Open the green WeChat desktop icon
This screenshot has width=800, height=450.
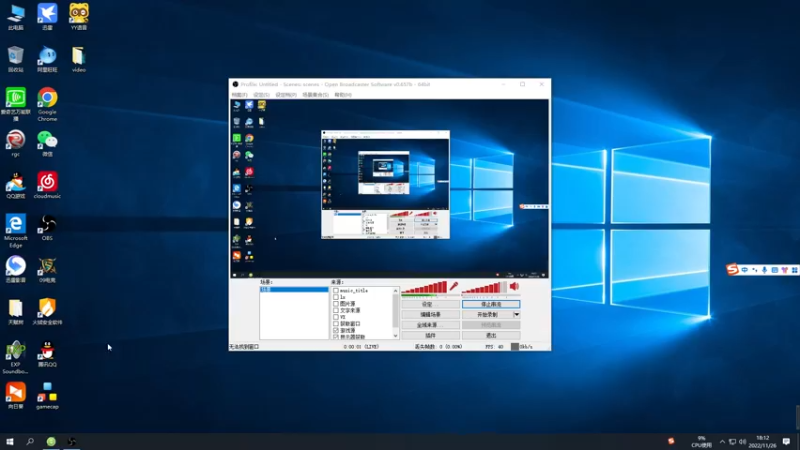(x=47, y=143)
